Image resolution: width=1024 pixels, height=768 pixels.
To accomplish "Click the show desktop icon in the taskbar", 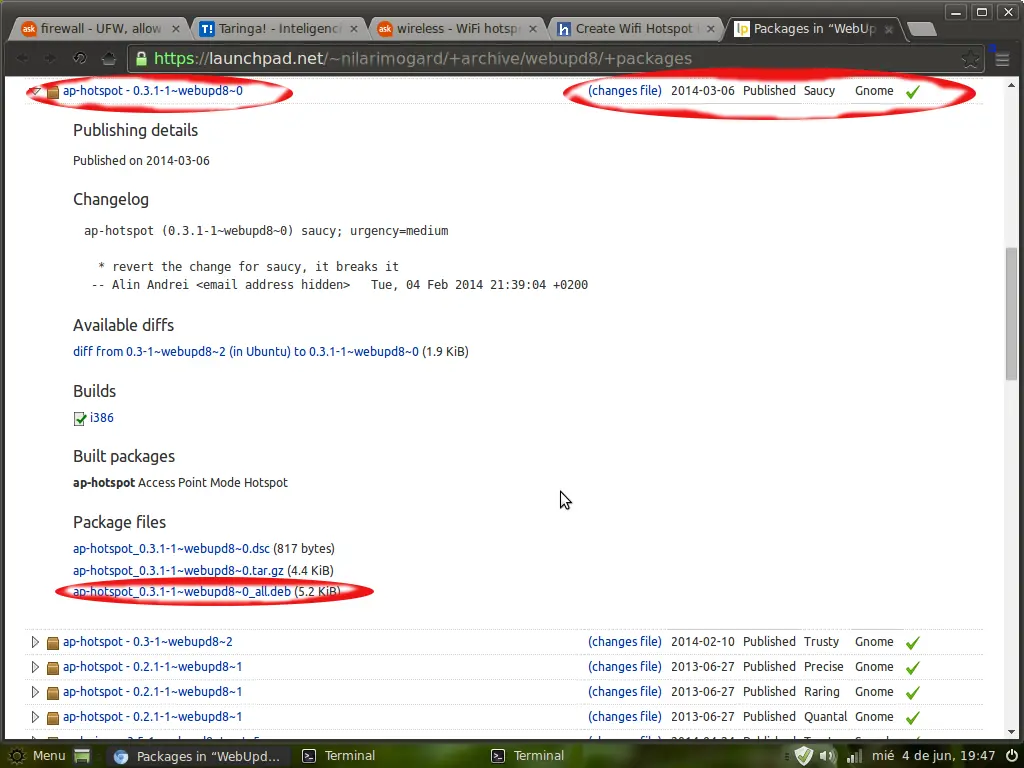I will pyautogui.click(x=82, y=756).
